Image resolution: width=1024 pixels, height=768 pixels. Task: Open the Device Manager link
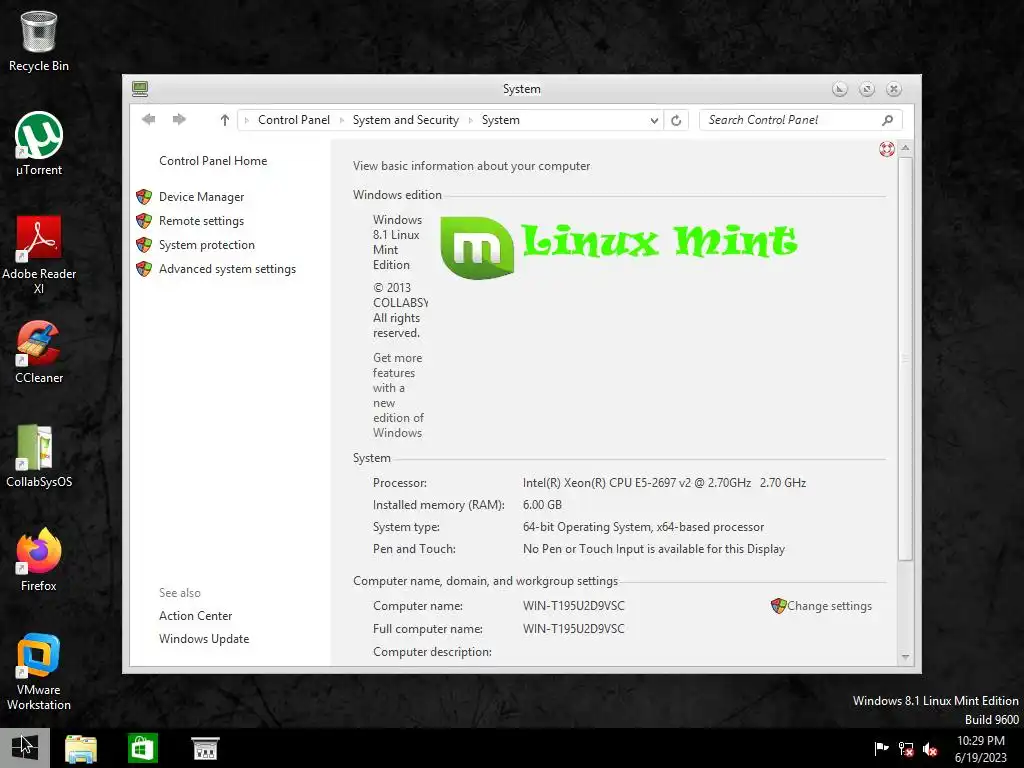(201, 197)
